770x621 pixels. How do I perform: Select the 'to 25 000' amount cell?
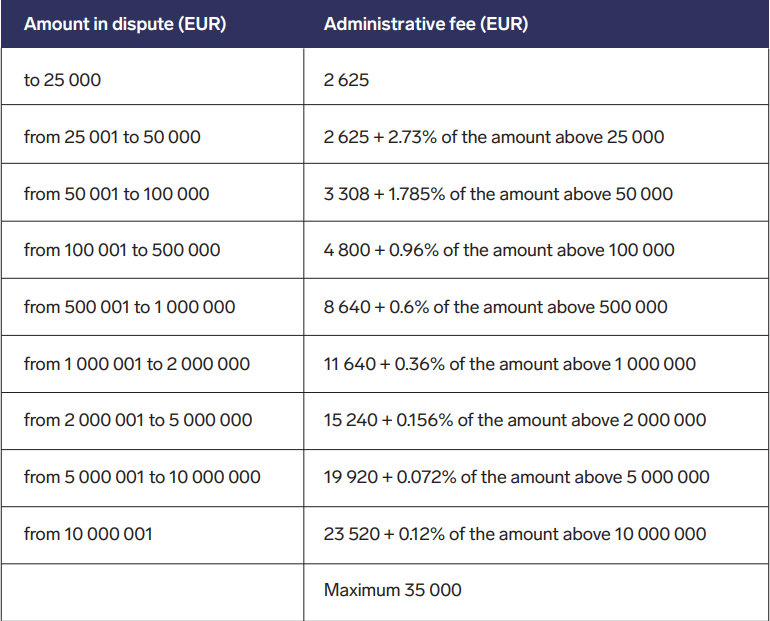152,77
